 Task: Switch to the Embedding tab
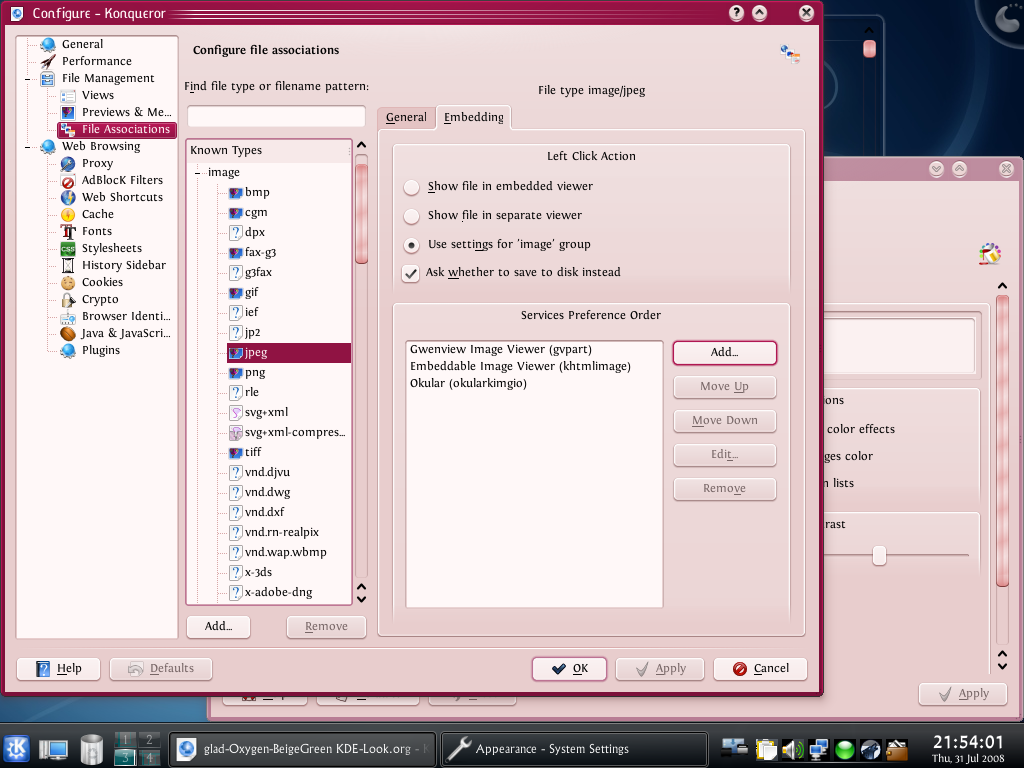[473, 118]
